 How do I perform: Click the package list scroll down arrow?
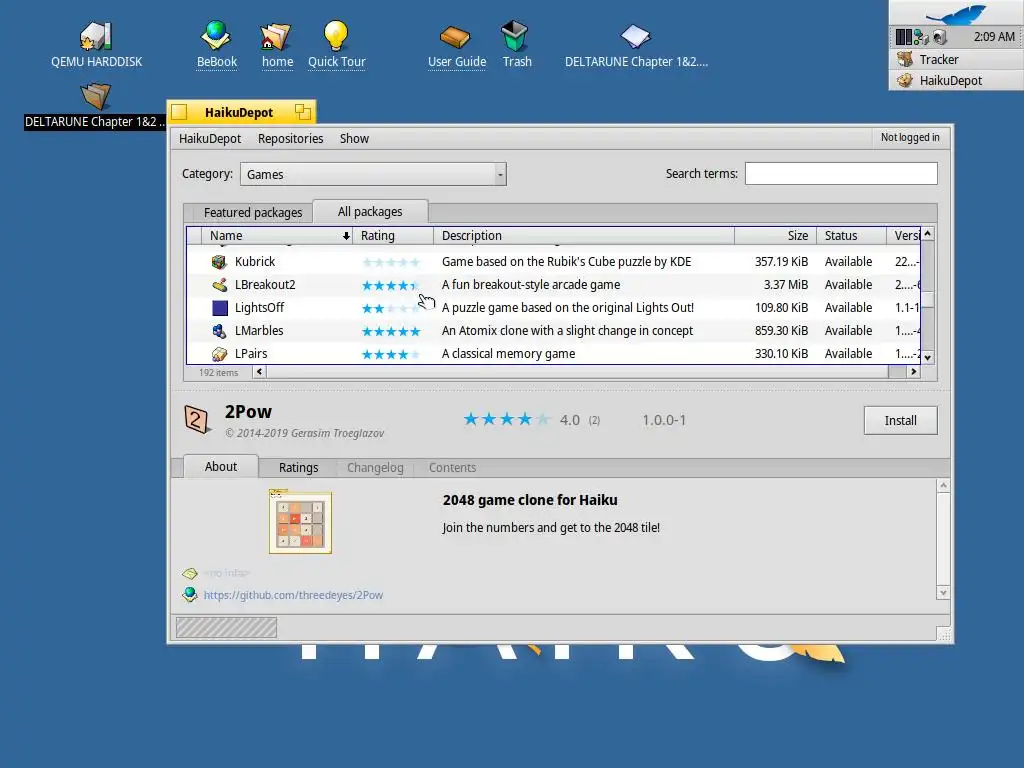click(927, 357)
